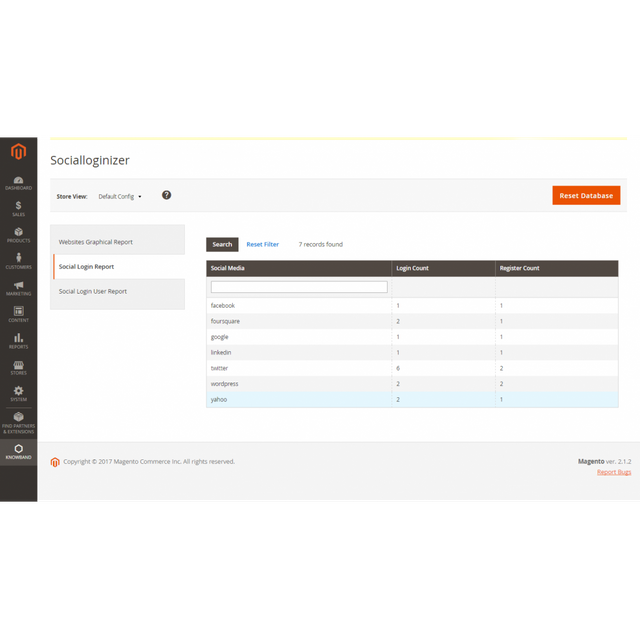Select the foursquare row
This screenshot has height=640, width=640.
click(412, 322)
